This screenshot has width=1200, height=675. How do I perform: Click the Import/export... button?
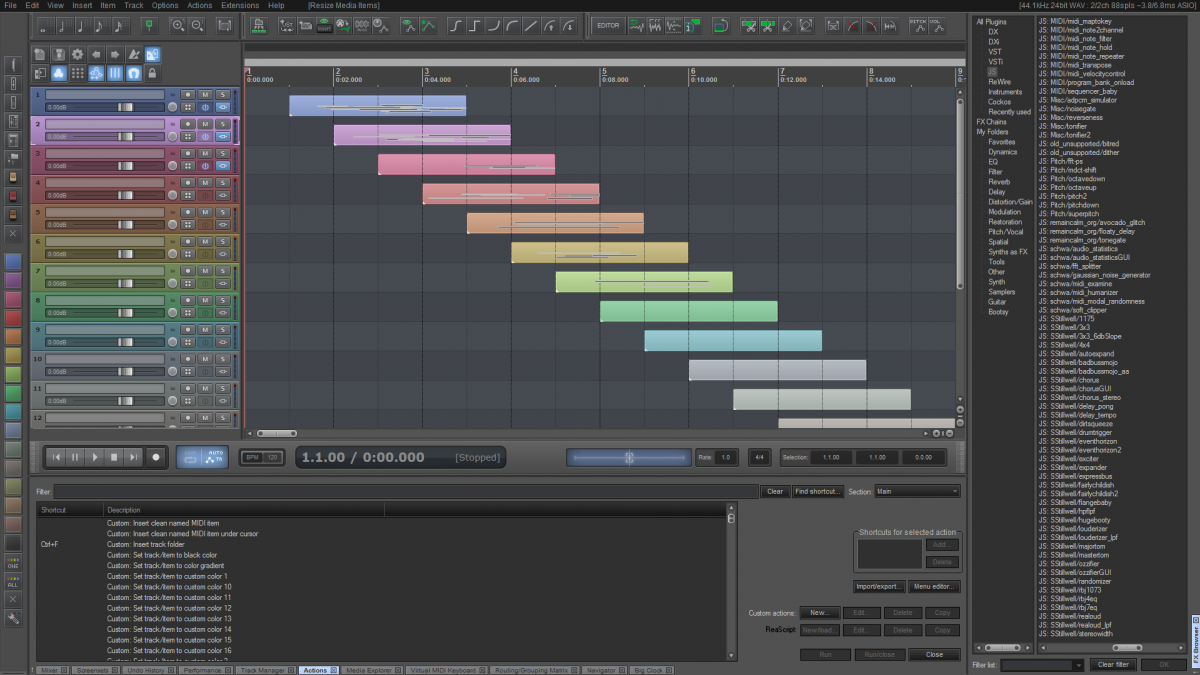[x=880, y=586]
